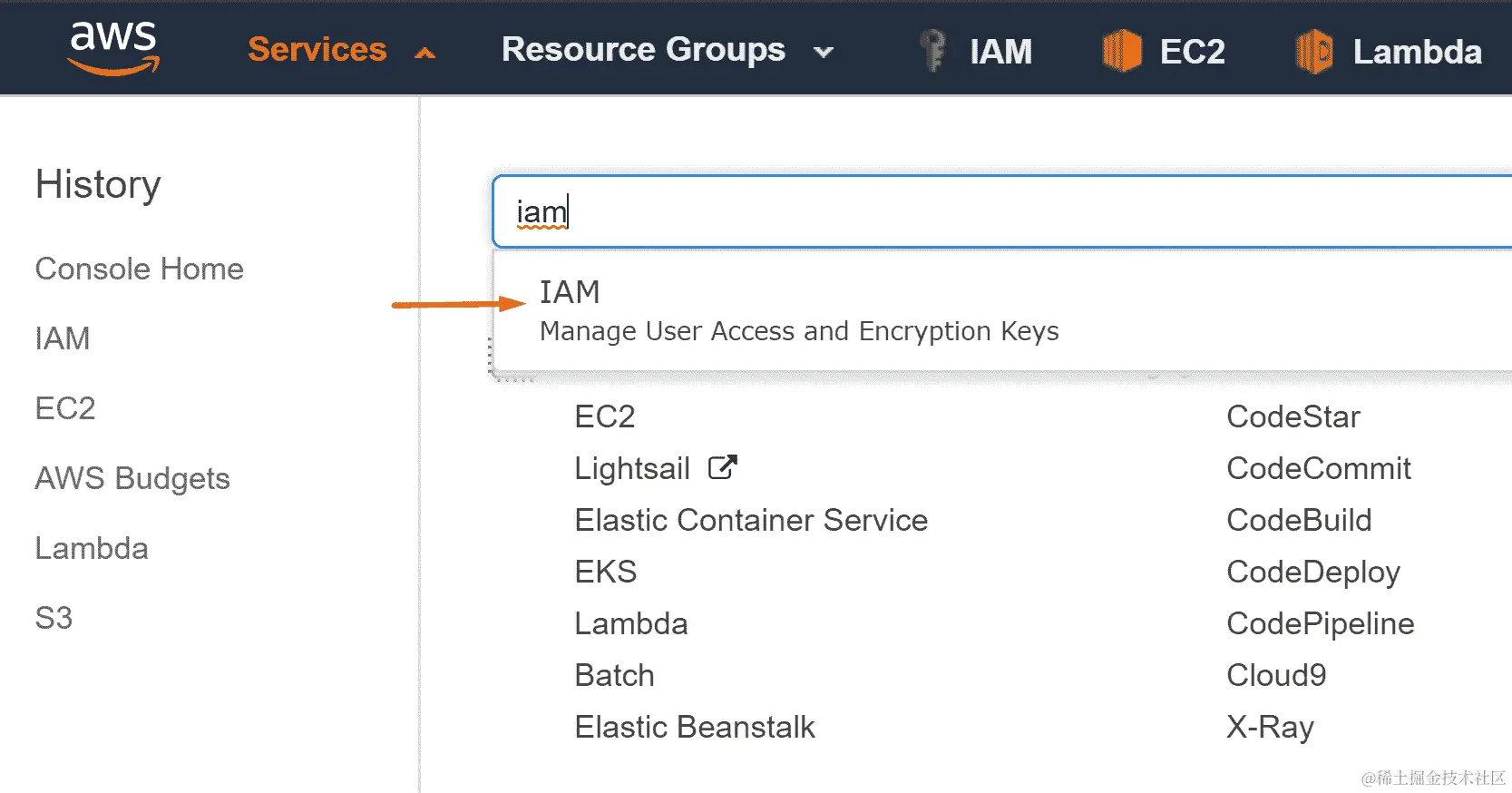Open AWS Budgets from History
Viewport: 1512px width, 793px height.
(x=132, y=478)
